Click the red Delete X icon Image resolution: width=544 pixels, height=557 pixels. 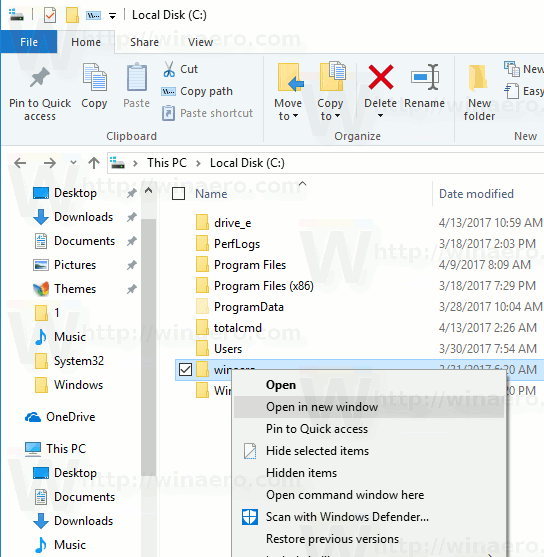tap(381, 77)
